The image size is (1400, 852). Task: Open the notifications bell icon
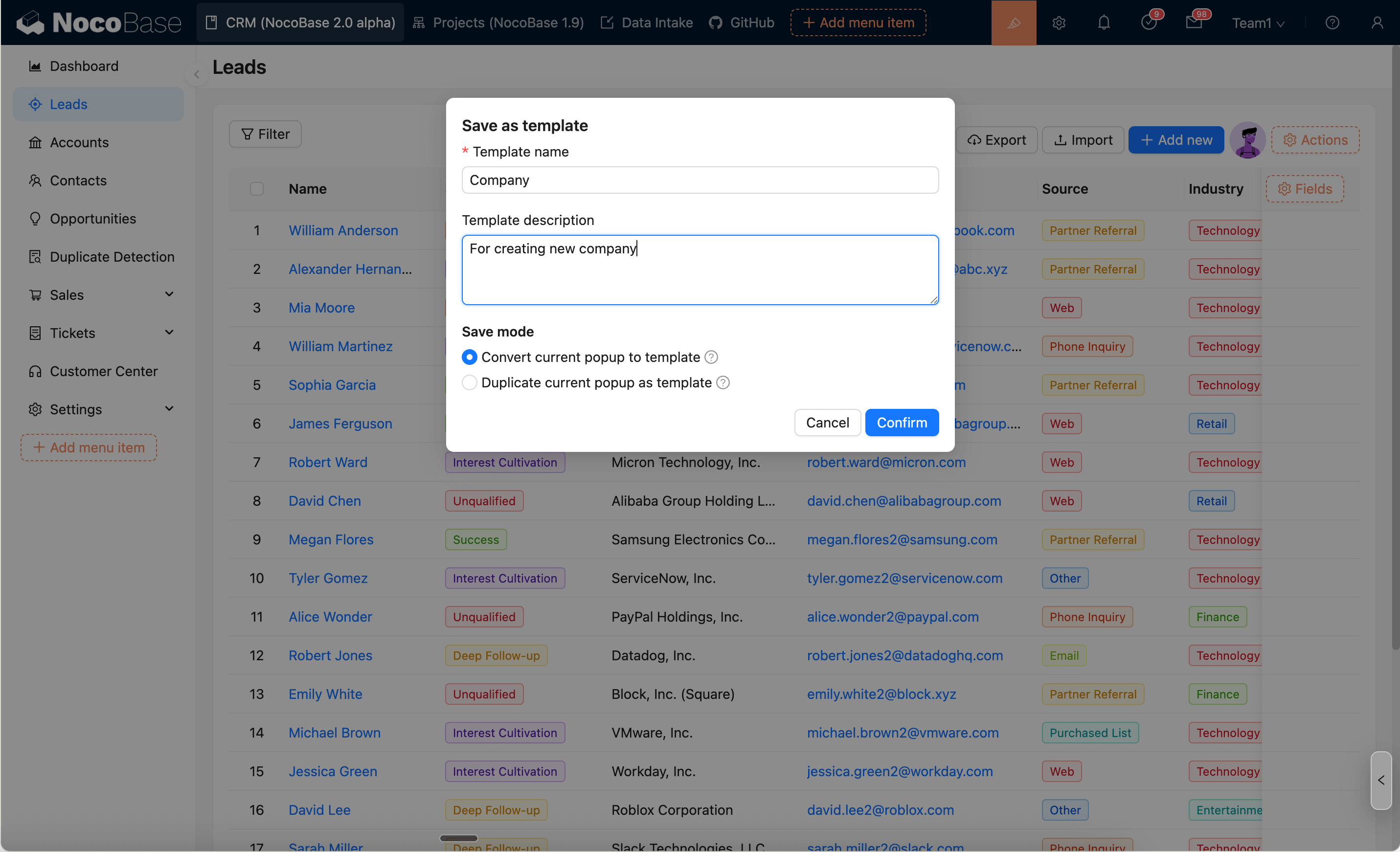[1104, 22]
